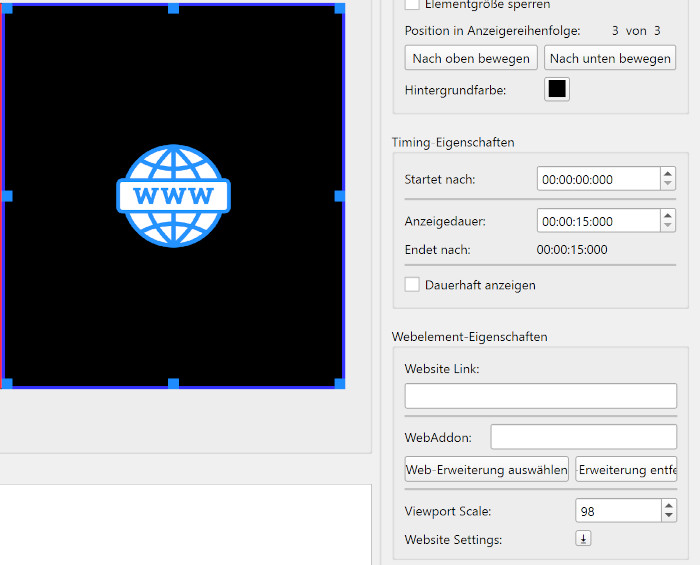Click Erweiterung entfernen button
The image size is (700, 565).
pyautogui.click(x=626, y=469)
